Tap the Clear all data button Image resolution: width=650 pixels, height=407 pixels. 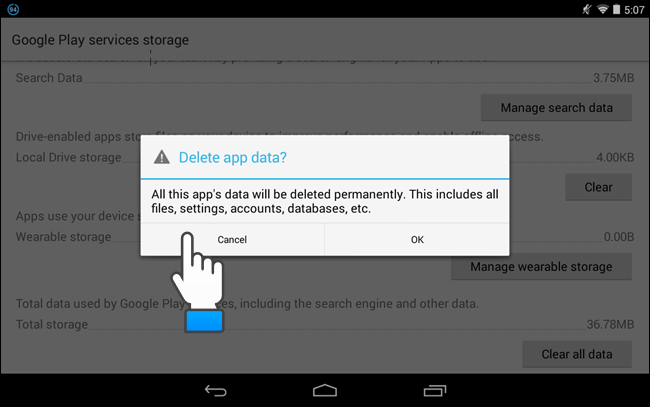pos(576,354)
